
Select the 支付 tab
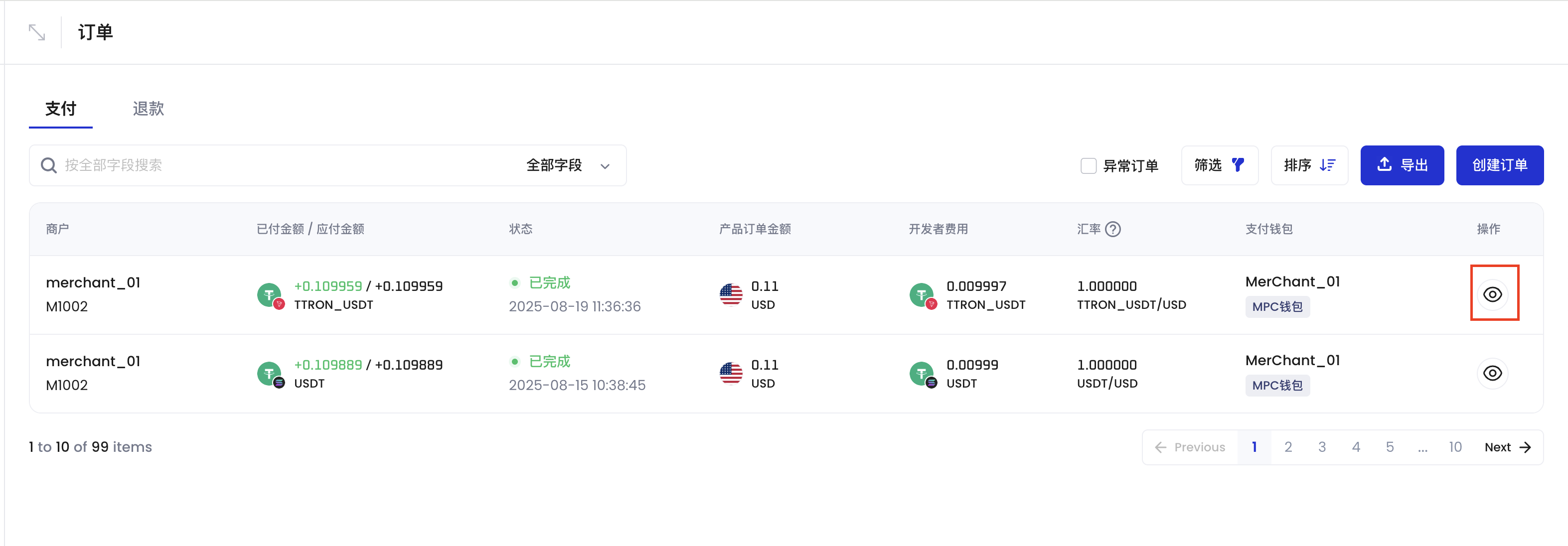[x=60, y=108]
